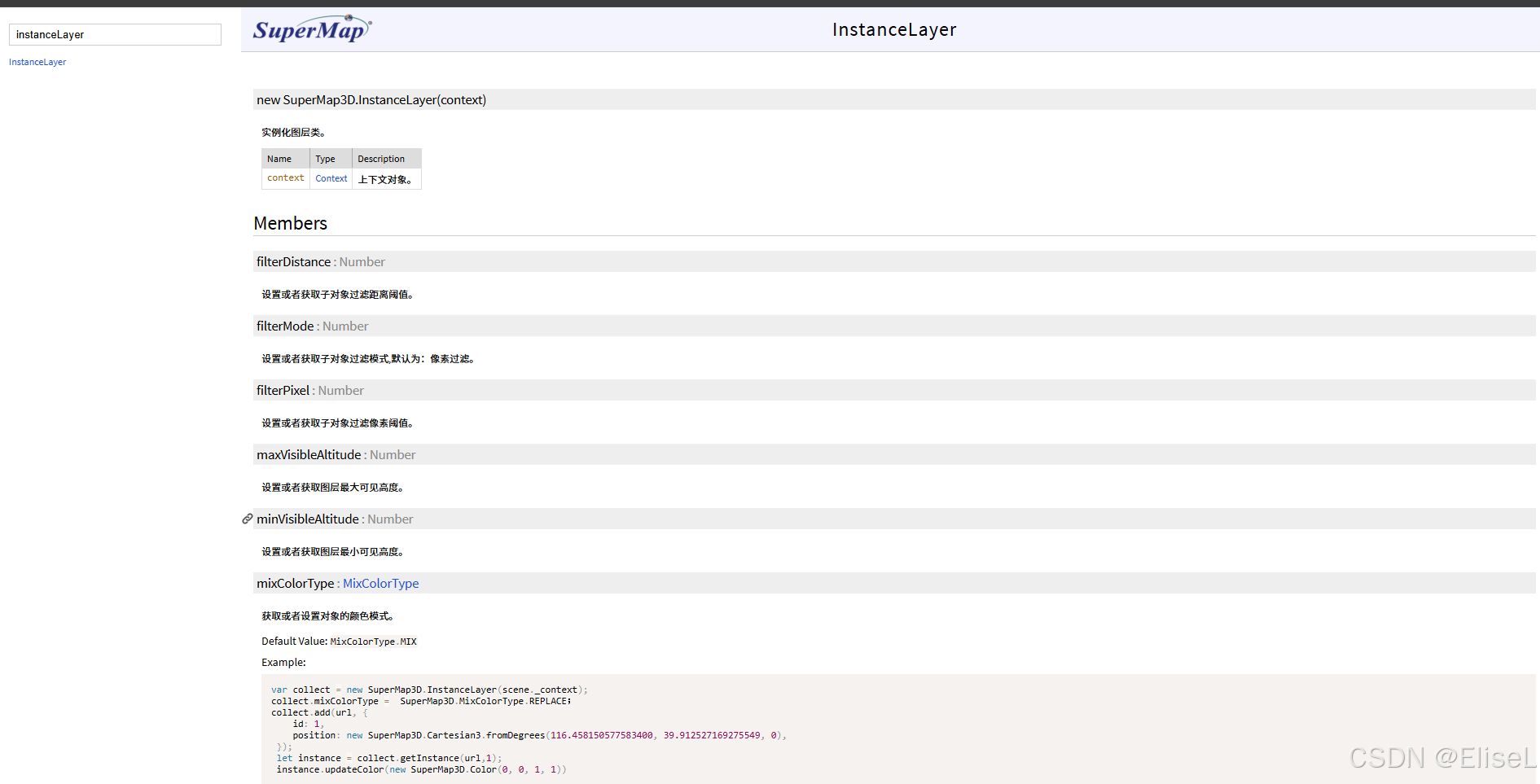This screenshot has width=1540, height=784.
Task: Click the 实例化图层类 description text
Action: coord(293,132)
